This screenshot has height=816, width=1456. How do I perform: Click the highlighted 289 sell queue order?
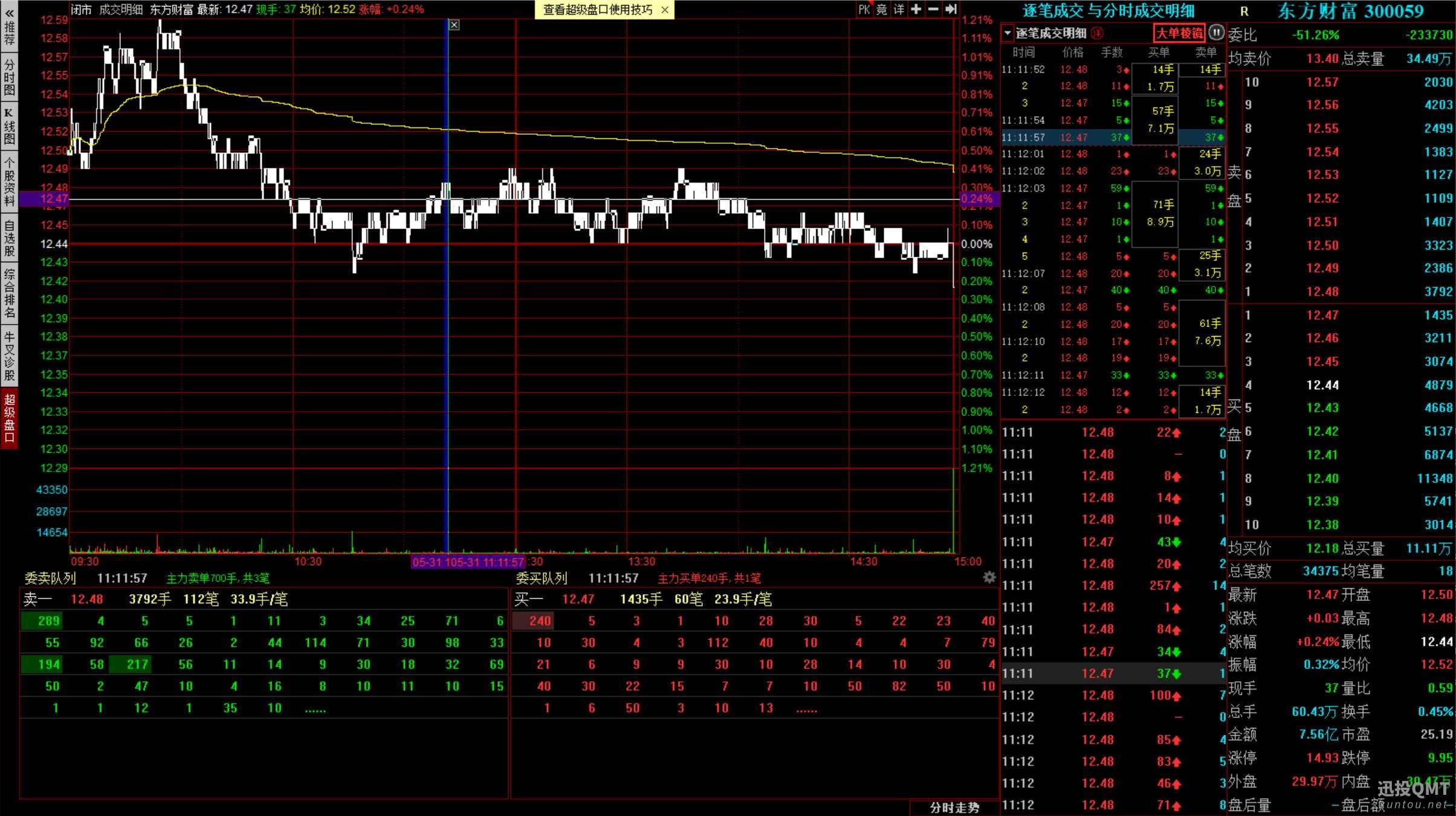coord(41,621)
